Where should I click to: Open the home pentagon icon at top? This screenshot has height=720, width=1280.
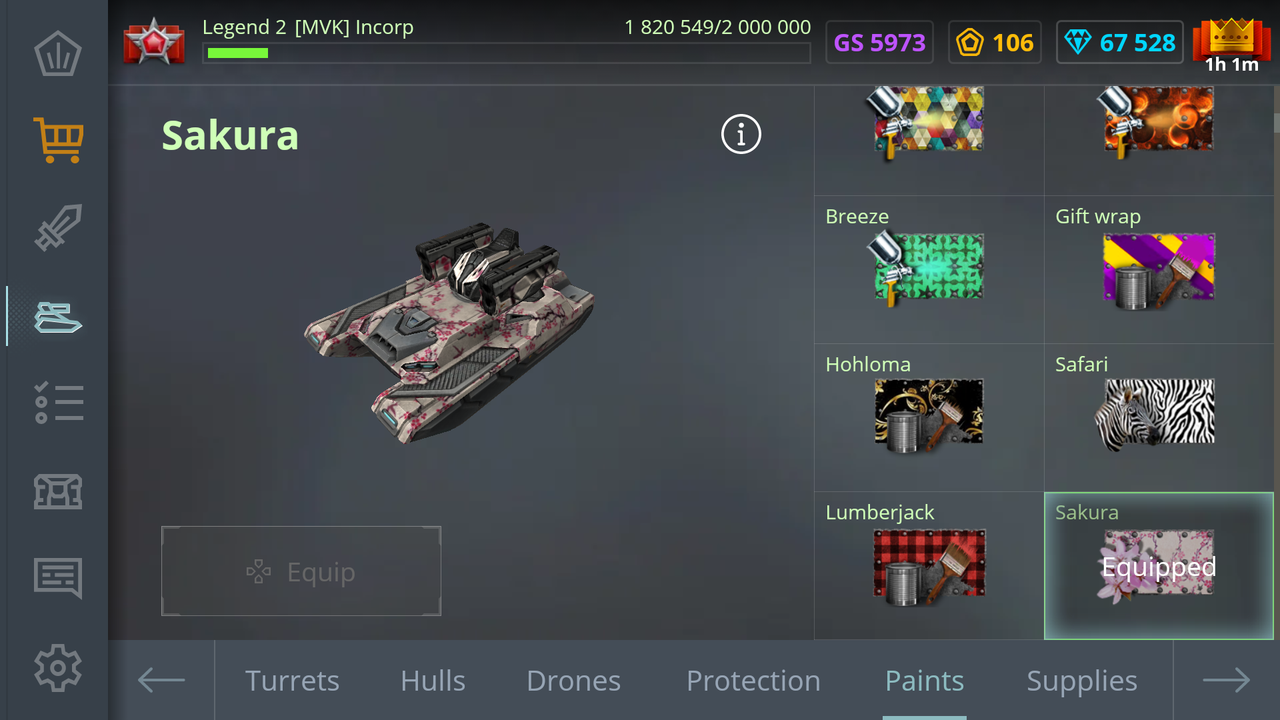[57, 53]
